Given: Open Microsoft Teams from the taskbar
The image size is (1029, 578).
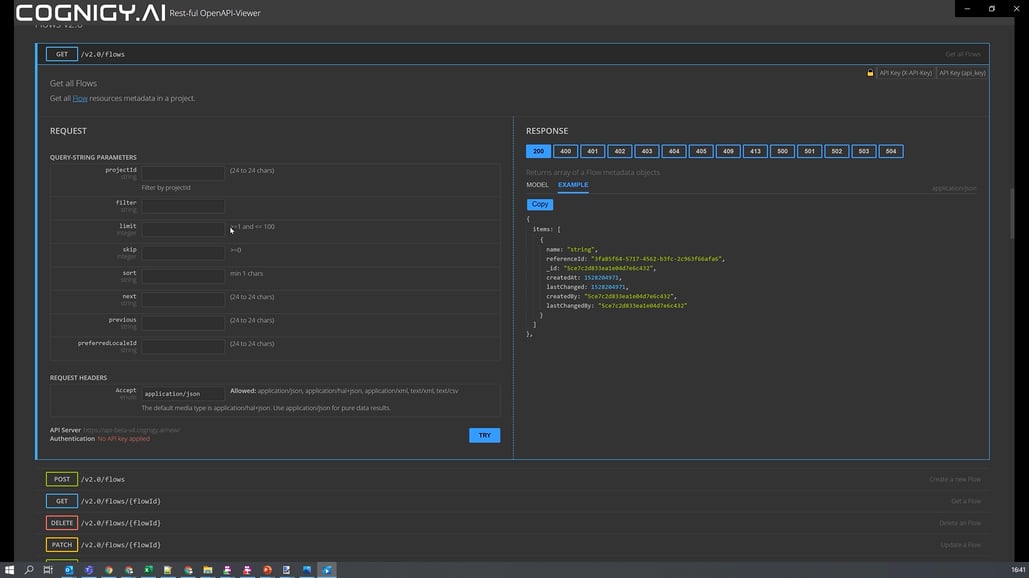Looking at the screenshot, I should tap(89, 570).
